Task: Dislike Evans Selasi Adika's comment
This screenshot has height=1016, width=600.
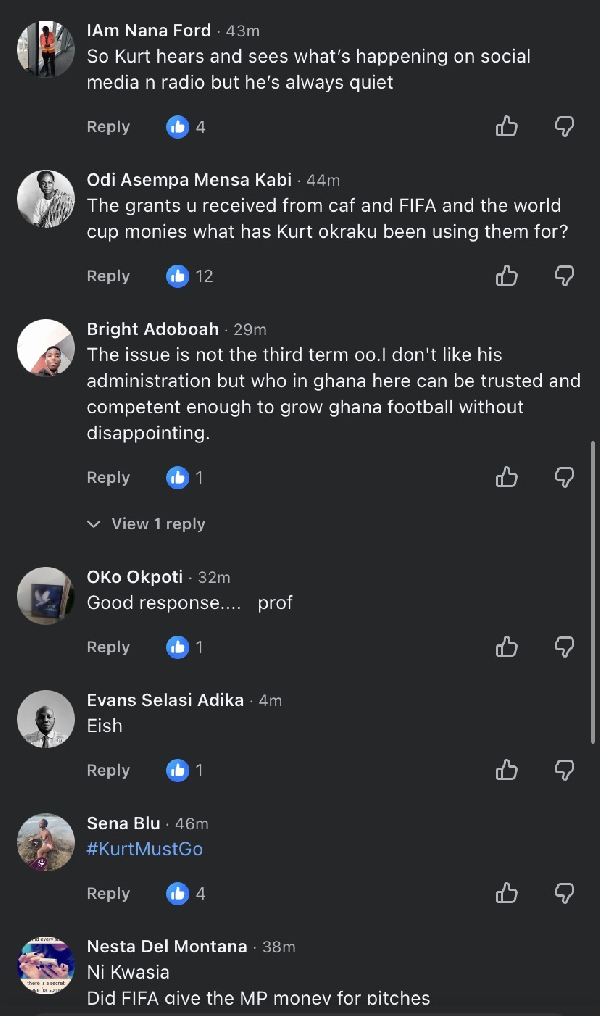Action: click(x=564, y=770)
